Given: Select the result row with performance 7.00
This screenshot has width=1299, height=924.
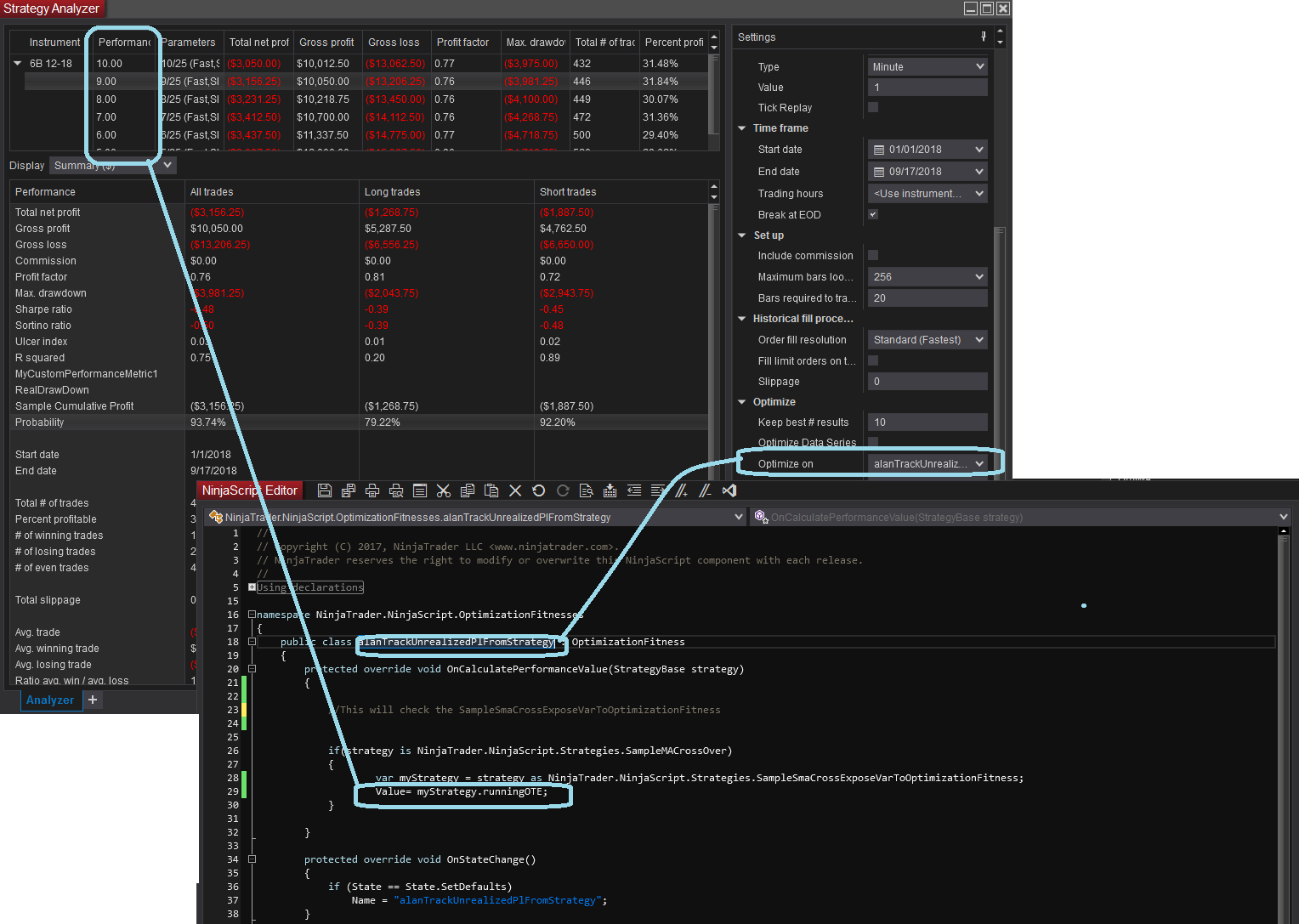Looking at the screenshot, I should point(366,117).
